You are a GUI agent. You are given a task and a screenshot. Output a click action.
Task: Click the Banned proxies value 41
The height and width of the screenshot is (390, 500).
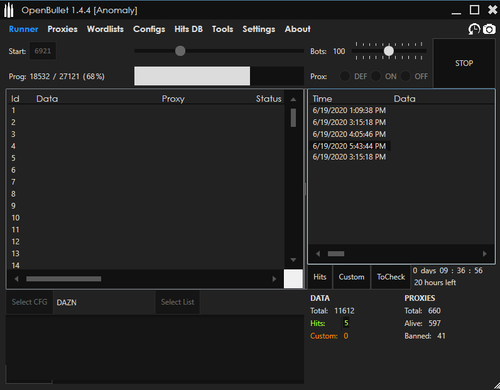point(441,336)
